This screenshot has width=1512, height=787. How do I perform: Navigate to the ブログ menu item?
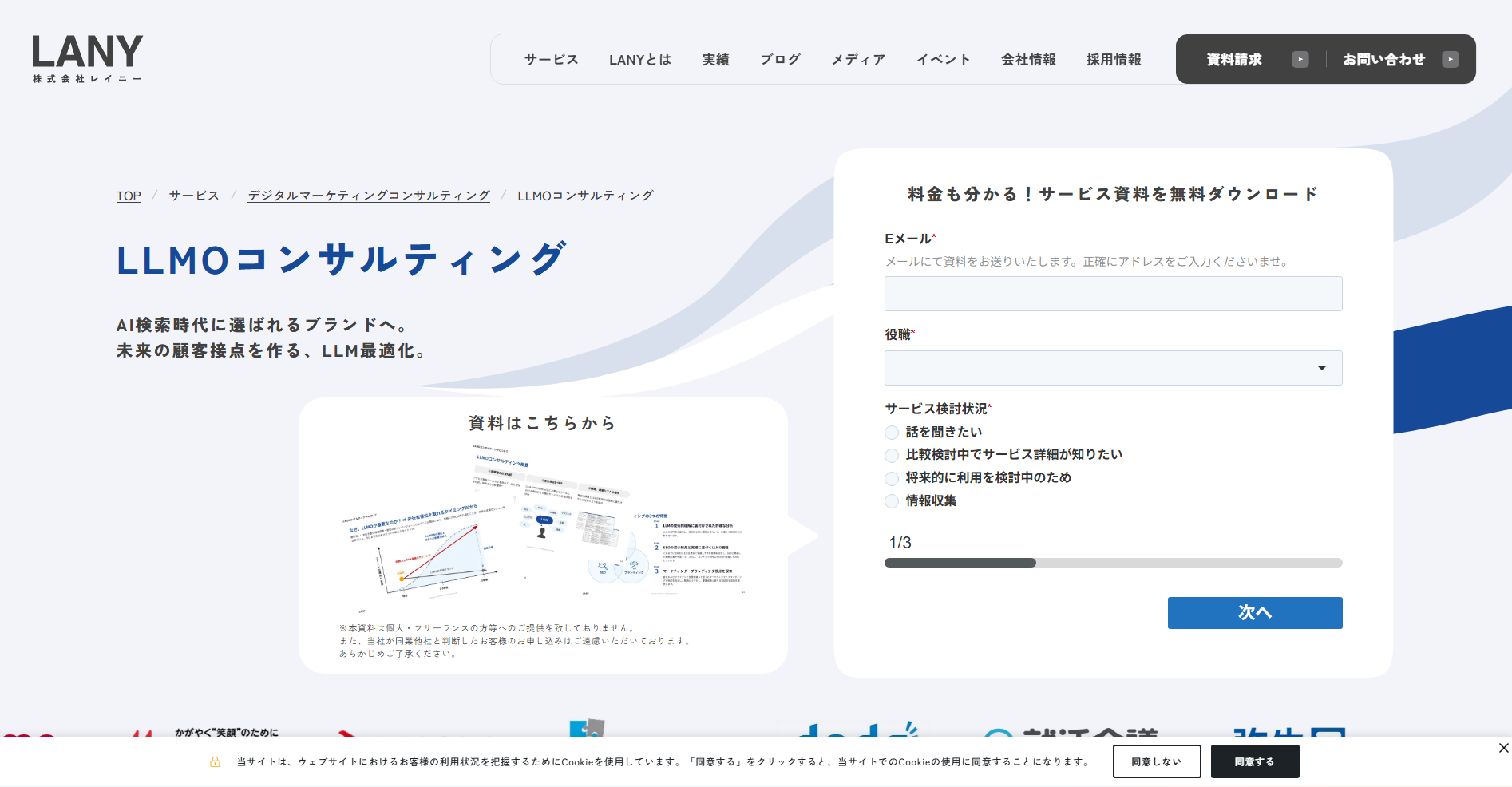click(780, 58)
